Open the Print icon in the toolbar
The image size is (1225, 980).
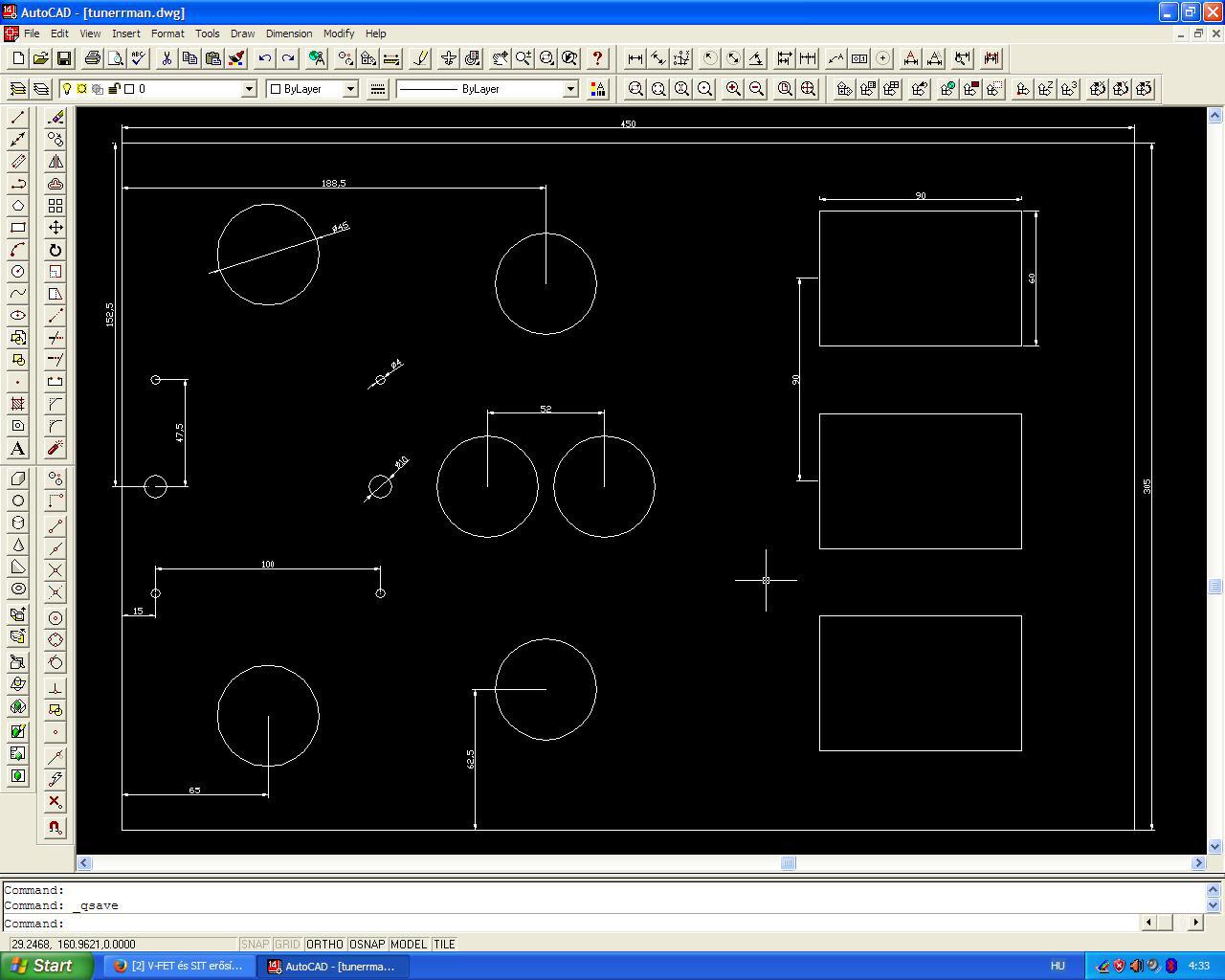pos(92,58)
